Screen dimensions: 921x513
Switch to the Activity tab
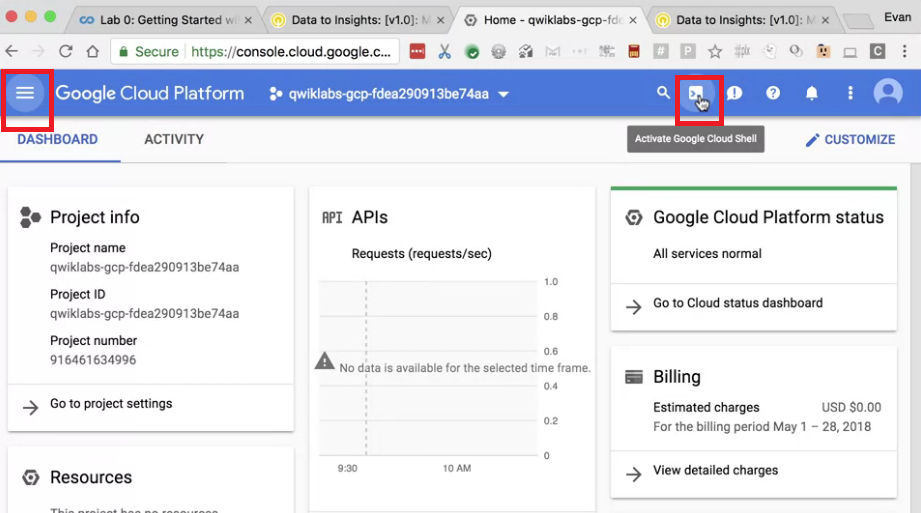(x=174, y=139)
